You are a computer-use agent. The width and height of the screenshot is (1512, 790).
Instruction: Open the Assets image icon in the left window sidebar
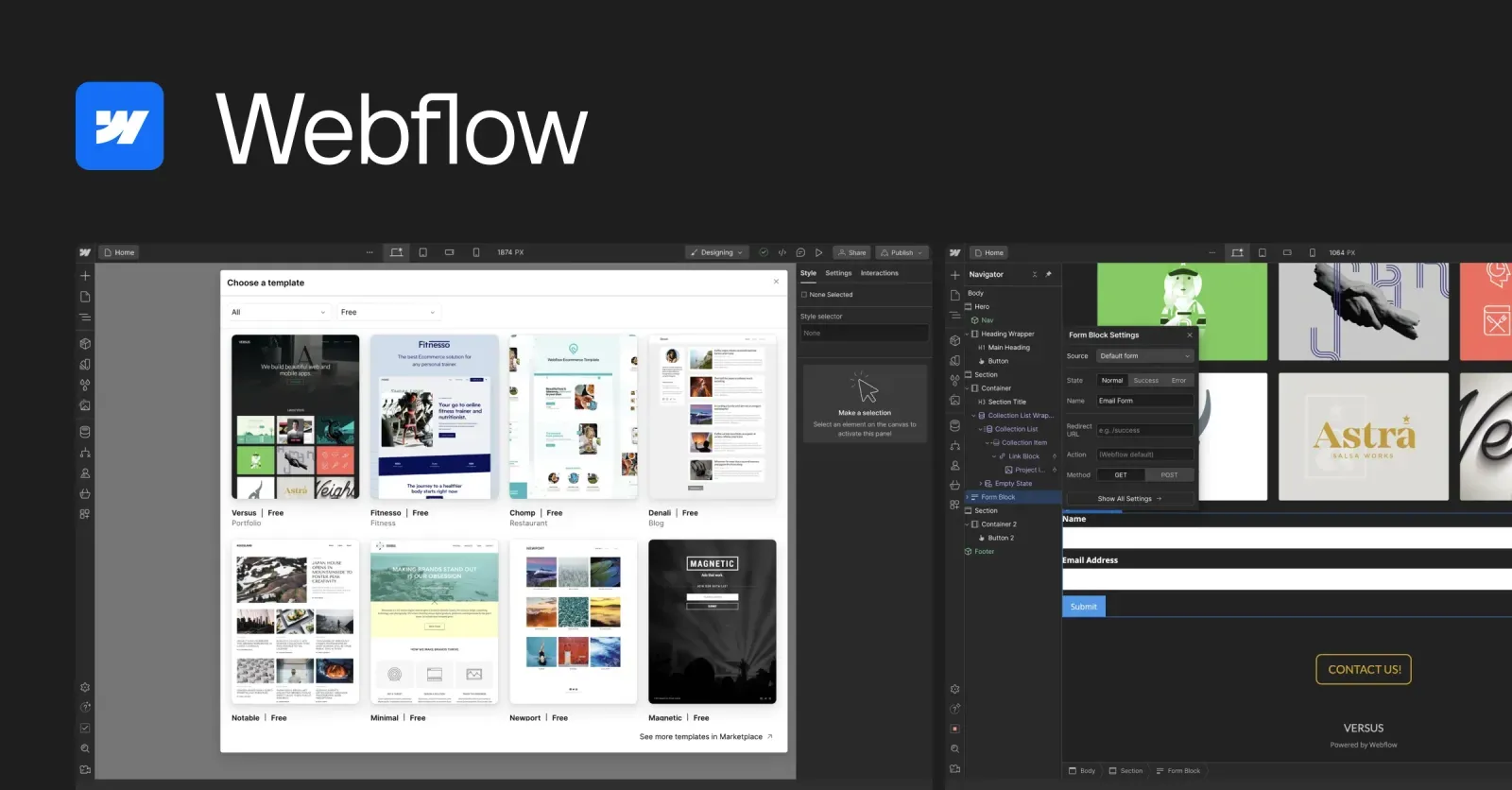click(x=85, y=405)
